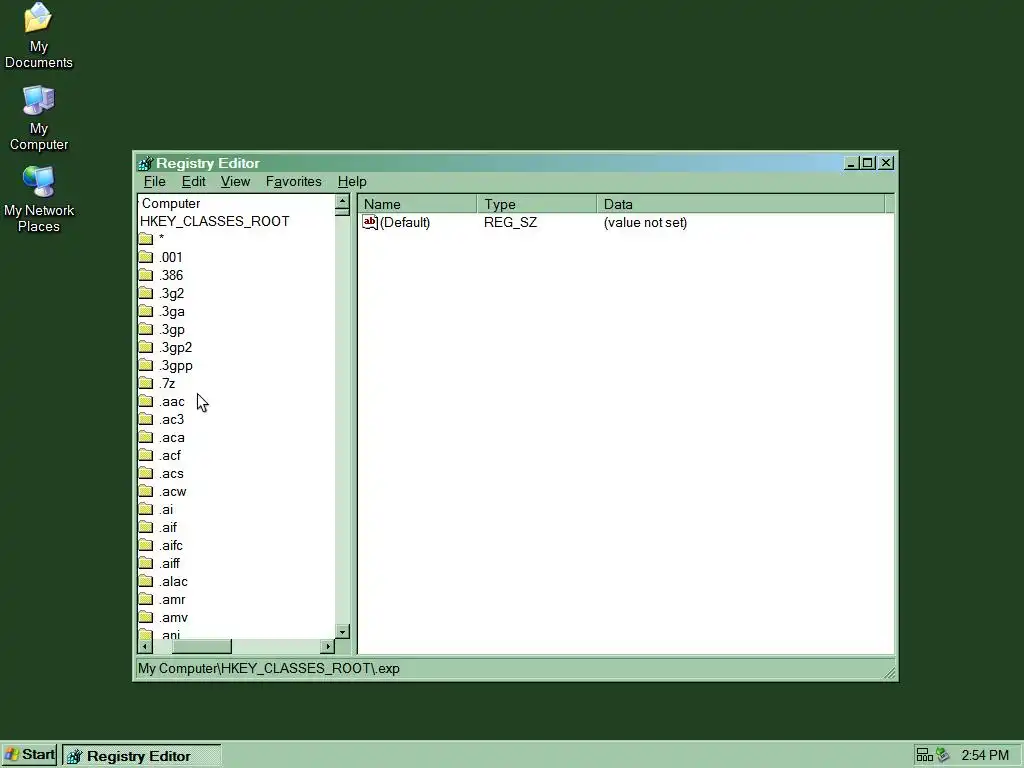The height and width of the screenshot is (768, 1024).
Task: Click the folder icon next to .3gp2
Action: (146, 347)
